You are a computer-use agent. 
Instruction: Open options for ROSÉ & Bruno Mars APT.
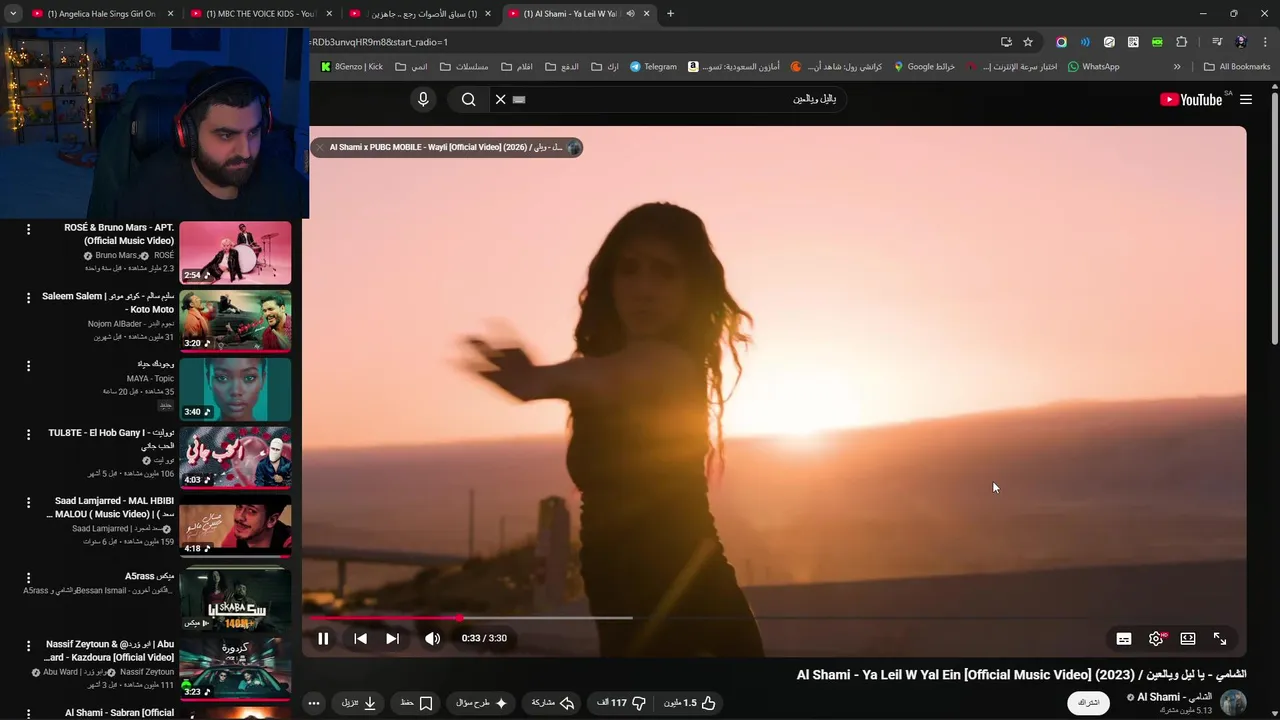coord(28,229)
